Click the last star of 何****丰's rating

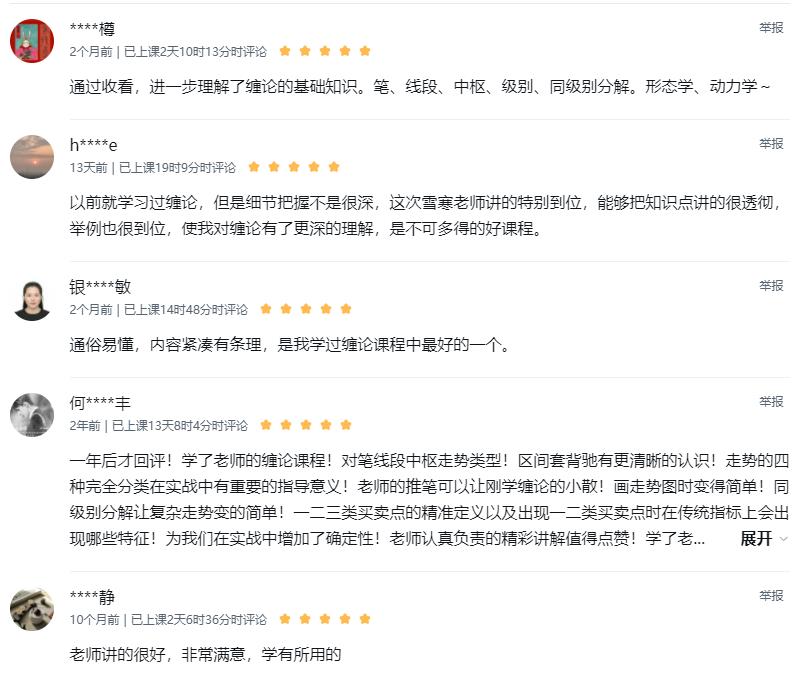(x=346, y=425)
